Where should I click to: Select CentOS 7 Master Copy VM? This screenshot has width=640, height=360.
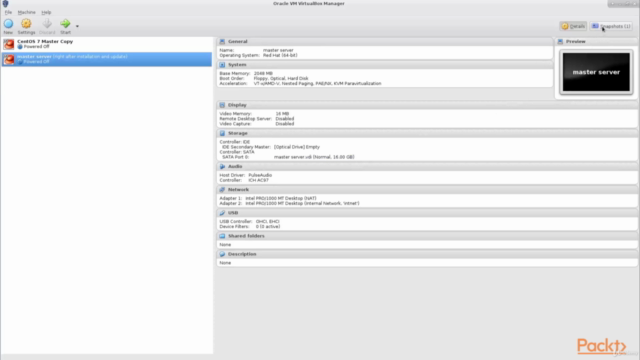point(107,44)
